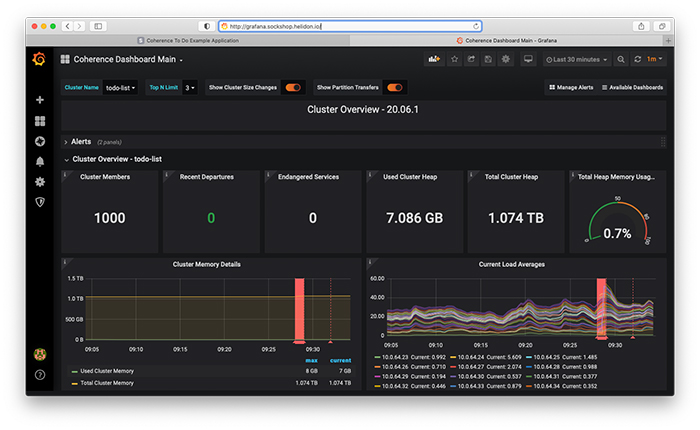Zoom out time range with magnifier

click(621, 59)
